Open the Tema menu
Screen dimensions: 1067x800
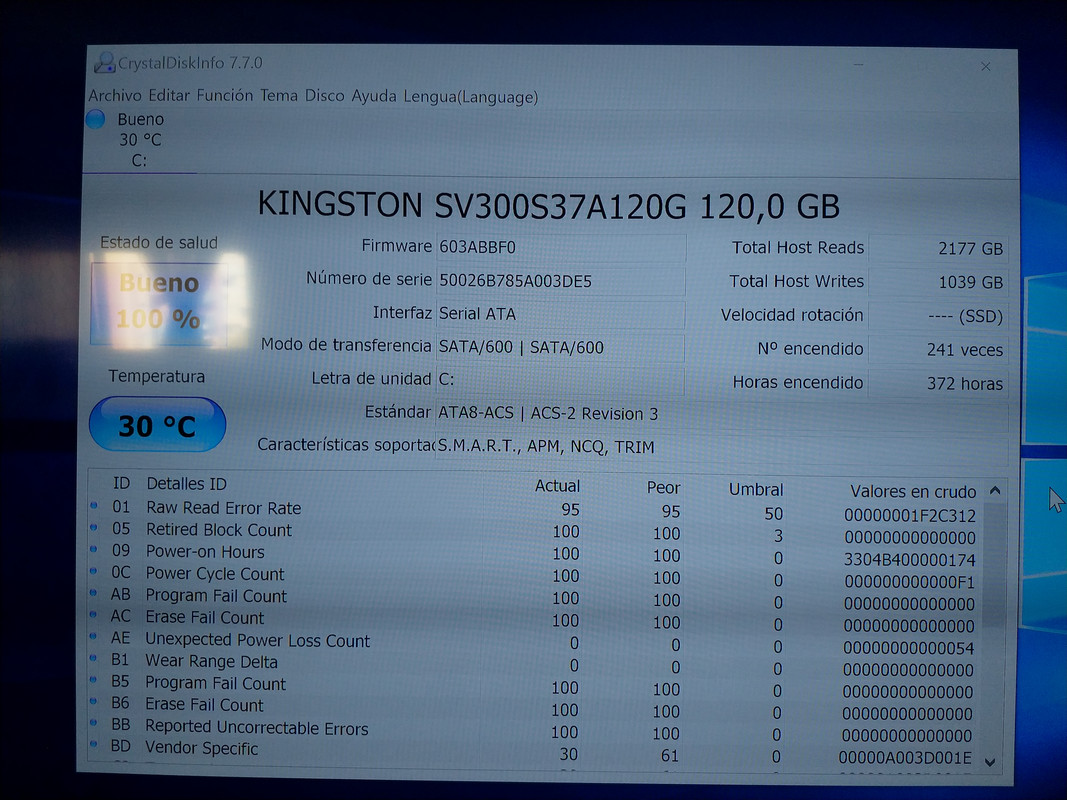coord(278,95)
